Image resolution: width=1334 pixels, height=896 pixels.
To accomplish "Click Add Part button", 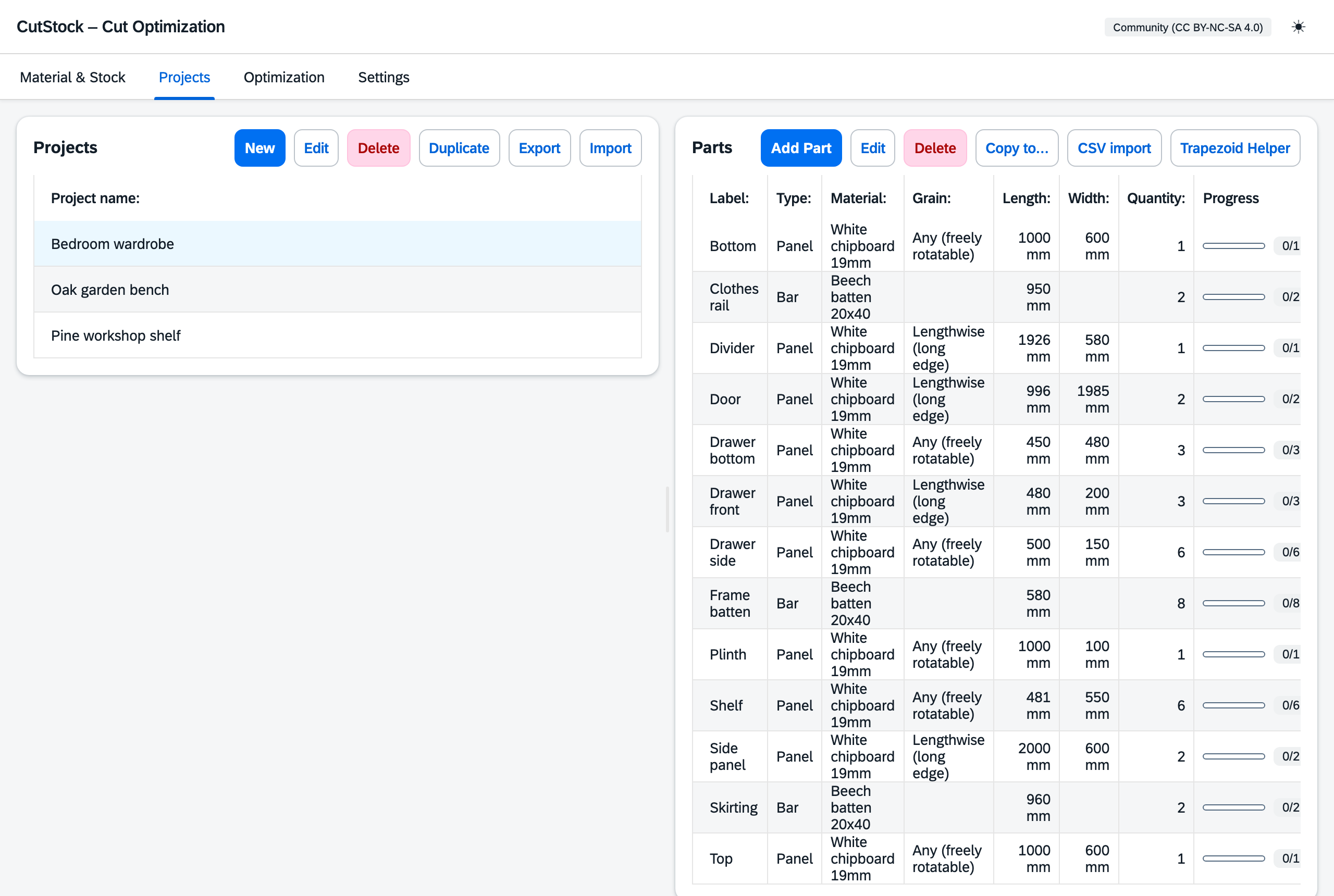I will (801, 148).
